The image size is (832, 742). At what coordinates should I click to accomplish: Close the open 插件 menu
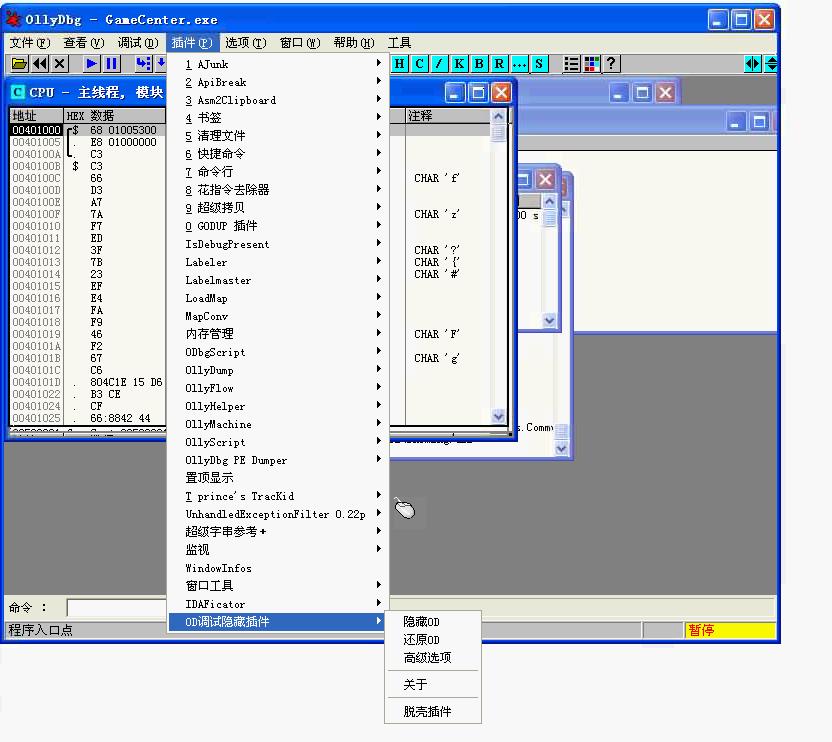[x=192, y=42]
